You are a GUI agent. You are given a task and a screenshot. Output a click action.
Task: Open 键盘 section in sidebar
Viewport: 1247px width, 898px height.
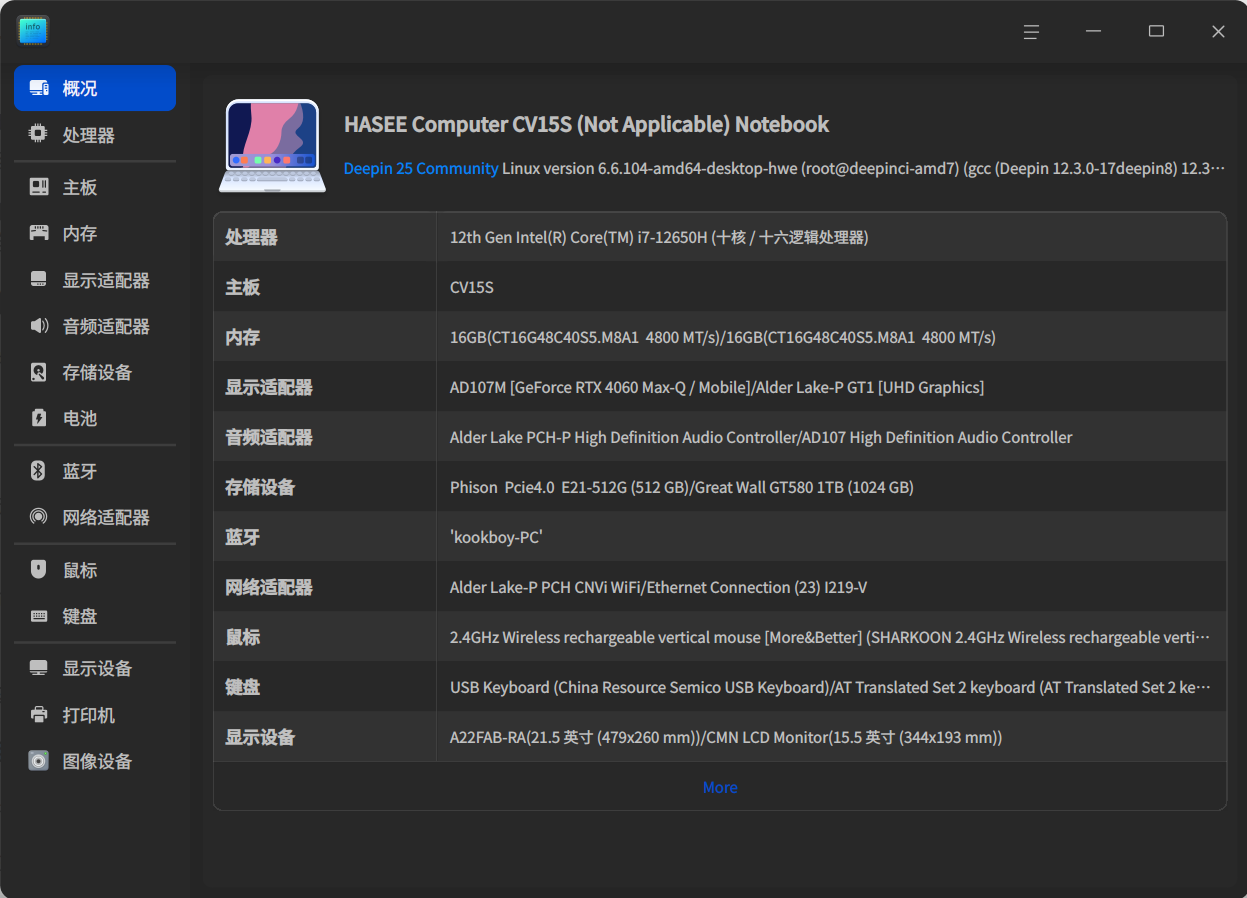click(95, 616)
